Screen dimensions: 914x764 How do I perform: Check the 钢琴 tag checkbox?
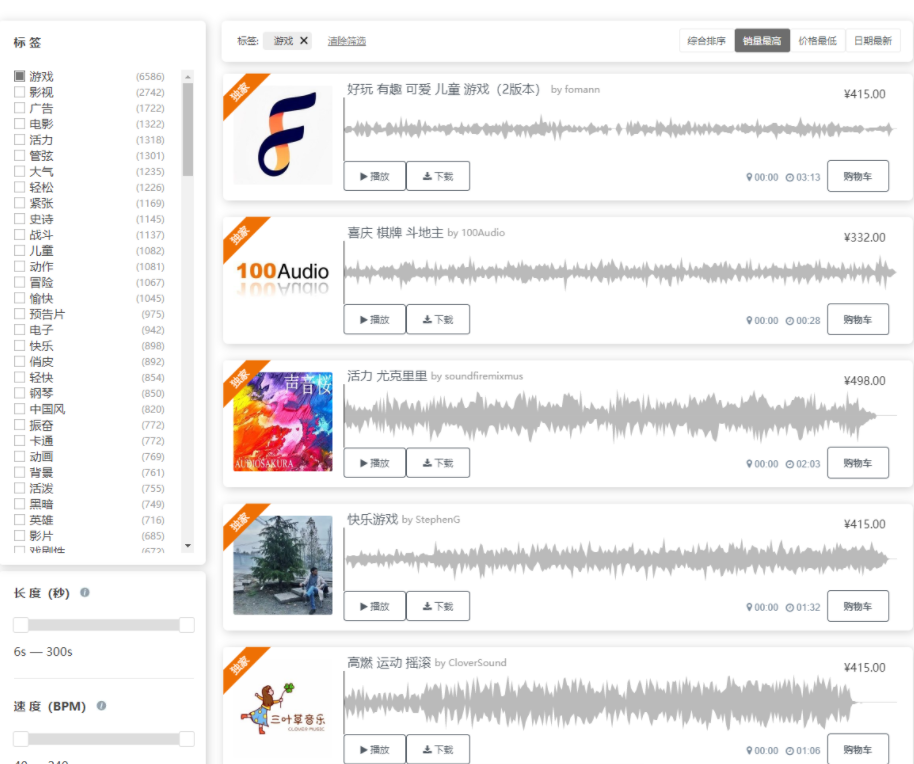click(x=19, y=393)
